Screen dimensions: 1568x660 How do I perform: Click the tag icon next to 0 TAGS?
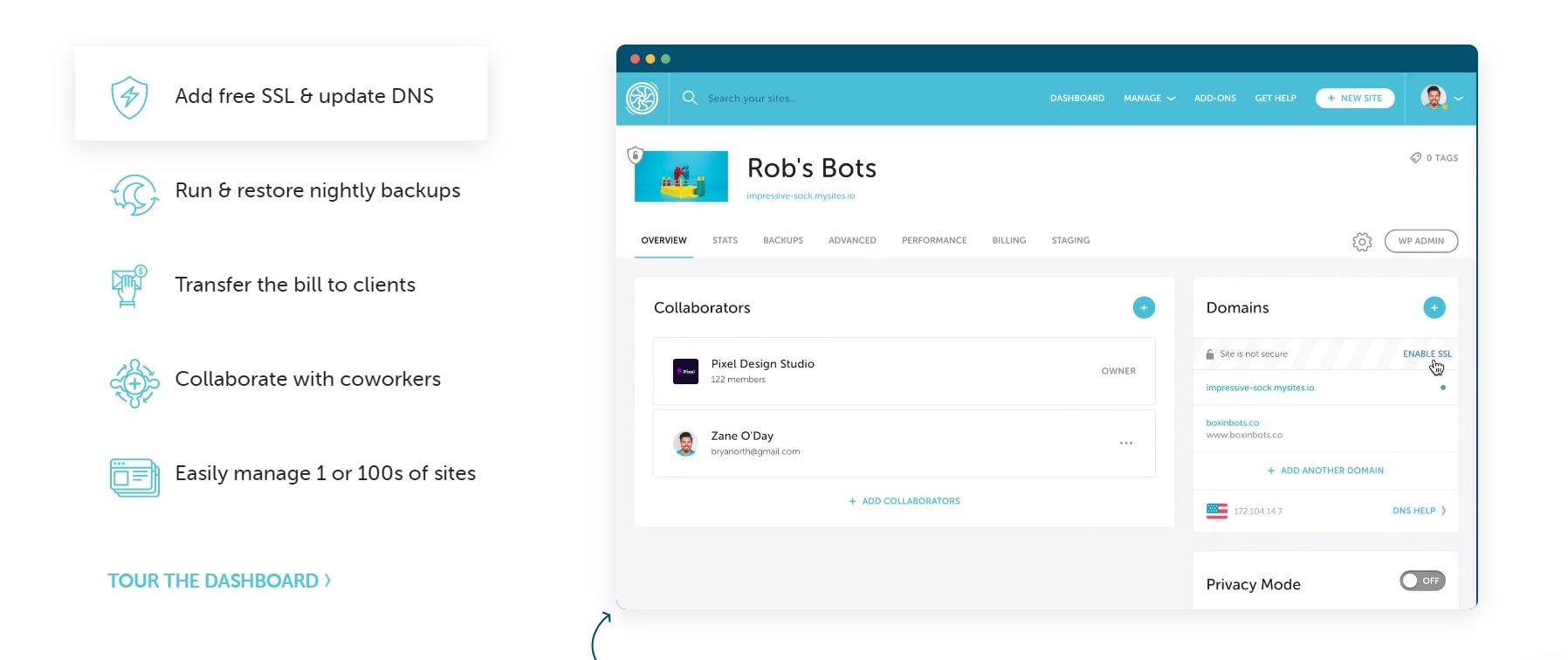[x=1415, y=158]
